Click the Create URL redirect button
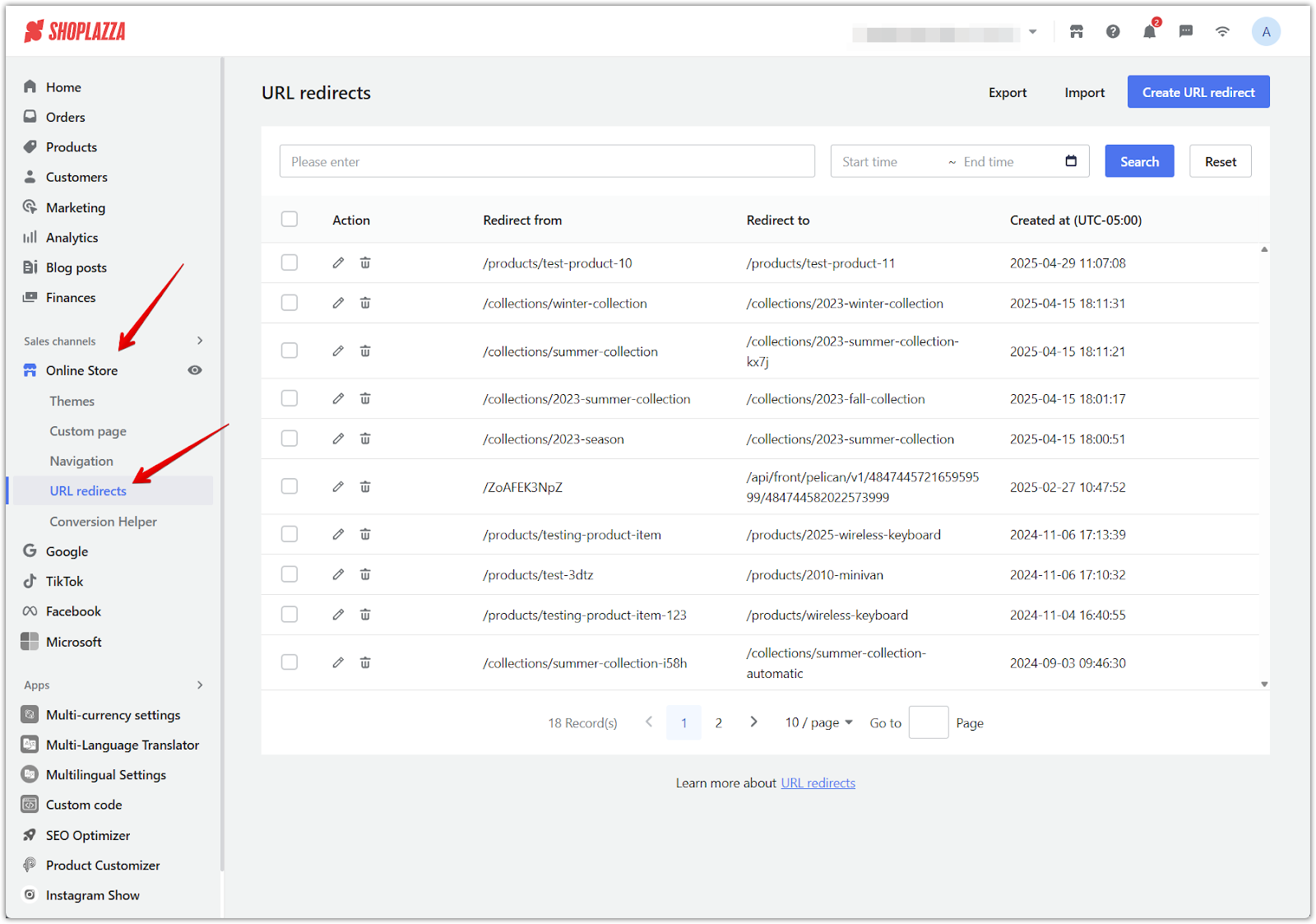Viewport: 1316px width, 924px height. tap(1198, 92)
